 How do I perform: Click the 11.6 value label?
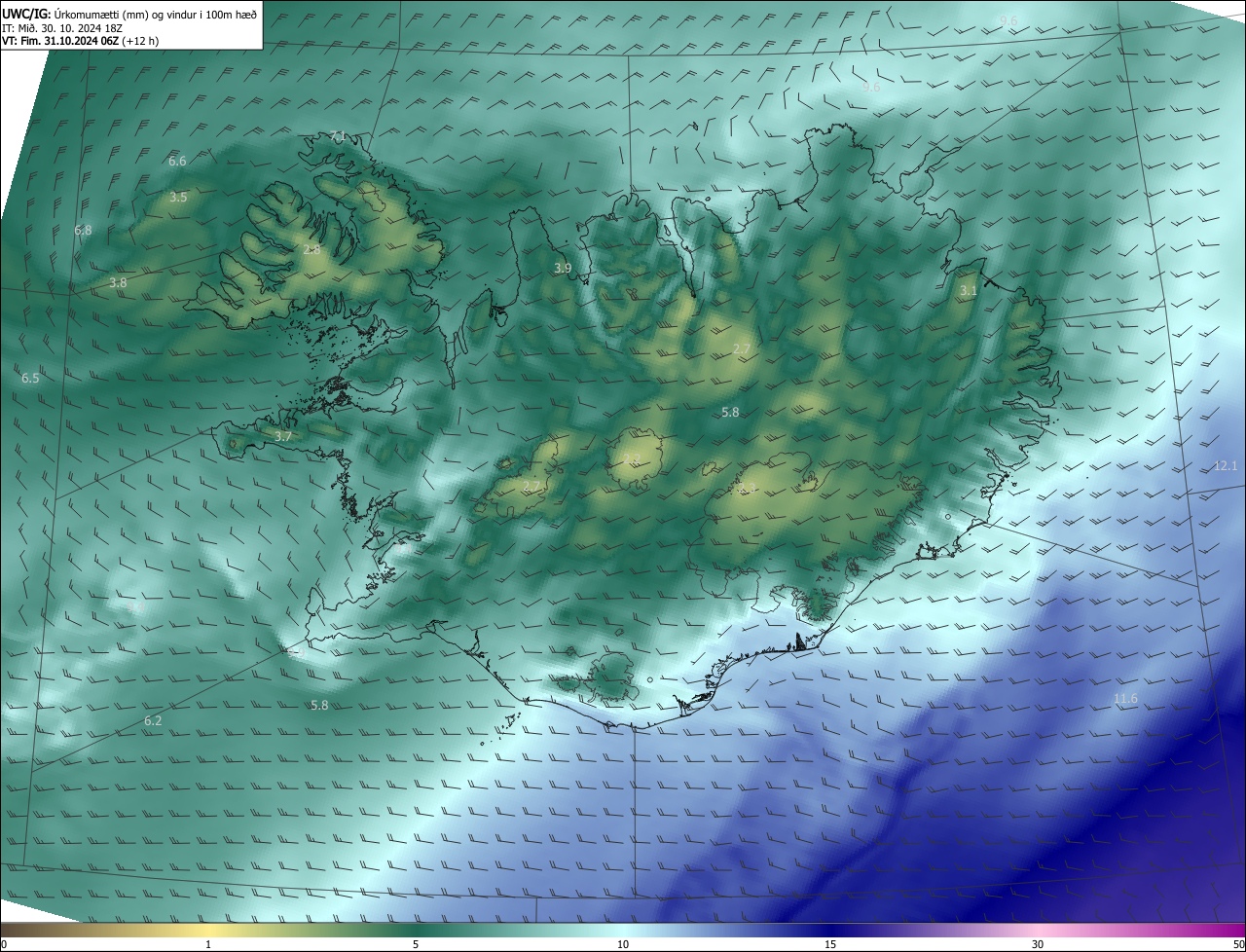click(1125, 699)
